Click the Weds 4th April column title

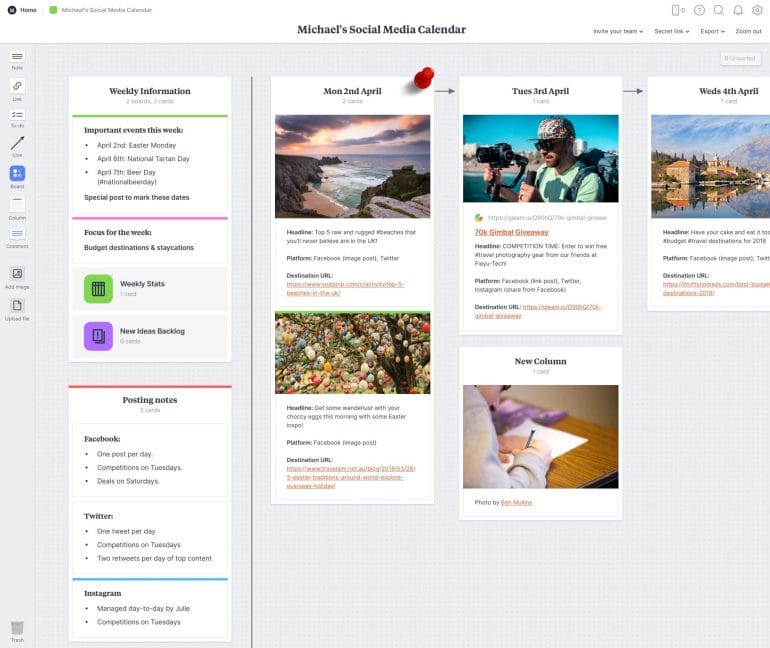(x=729, y=91)
